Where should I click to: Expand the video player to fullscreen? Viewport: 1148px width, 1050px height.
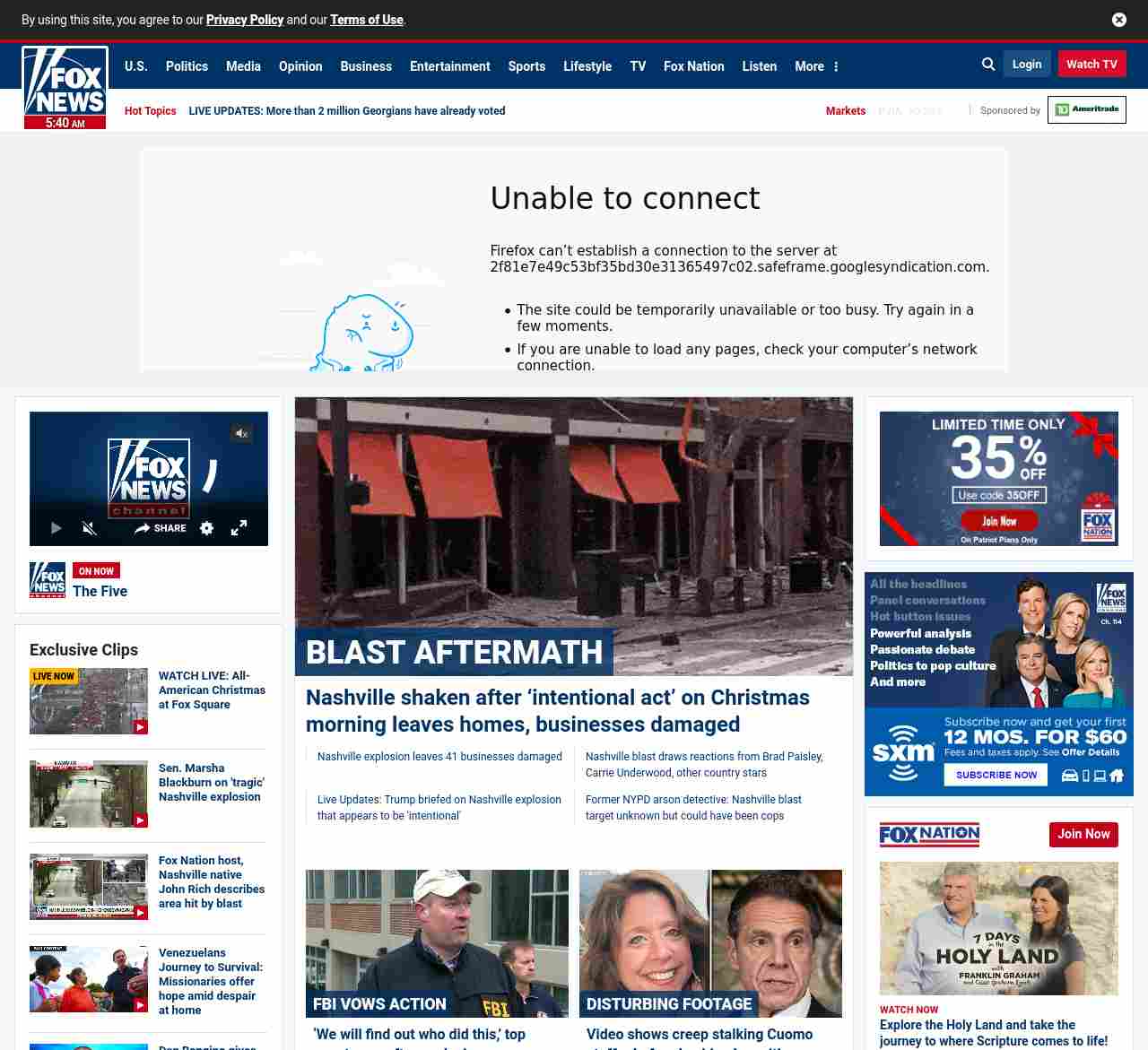[239, 528]
